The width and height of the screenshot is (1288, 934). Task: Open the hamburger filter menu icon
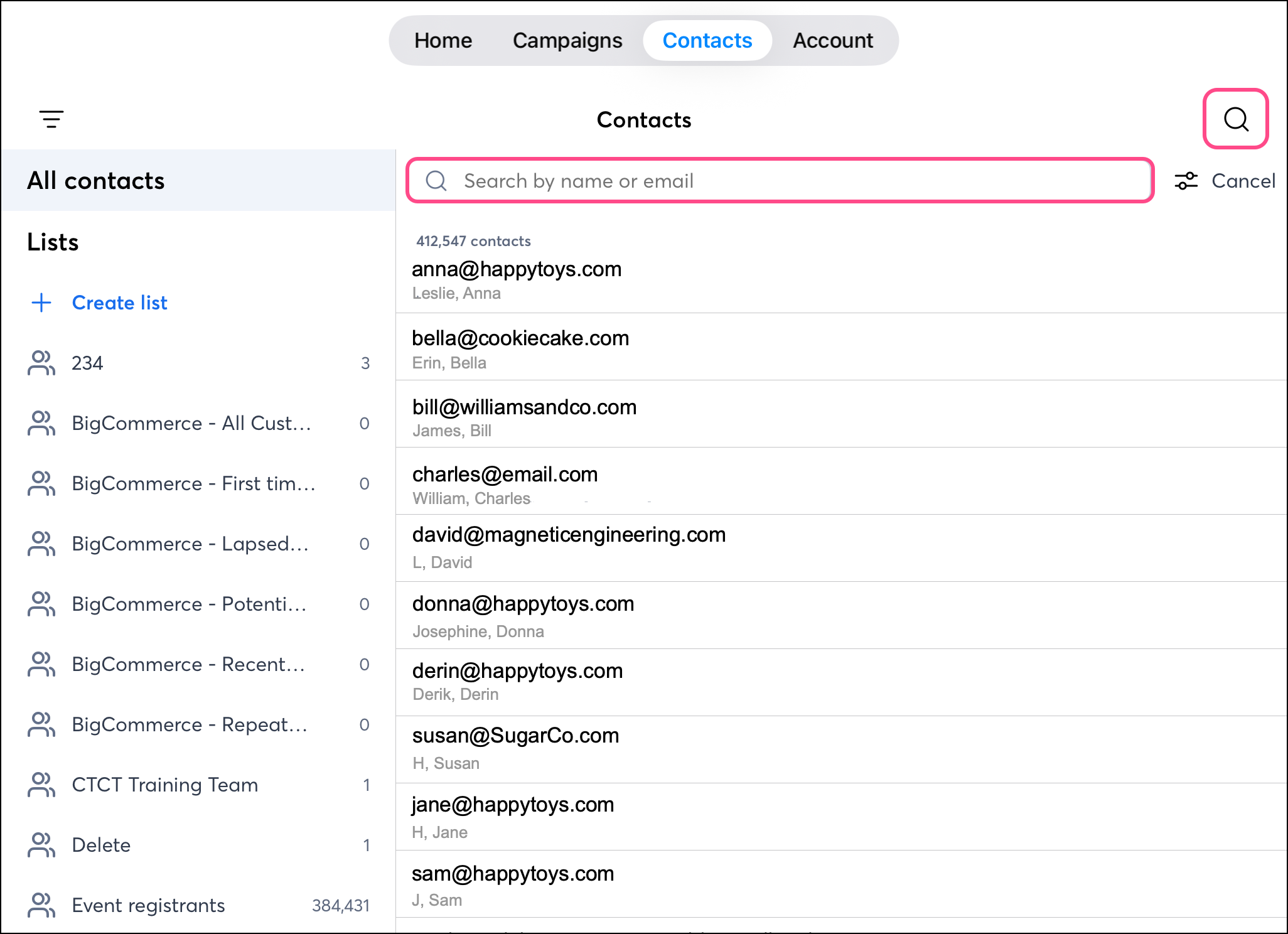(51, 119)
